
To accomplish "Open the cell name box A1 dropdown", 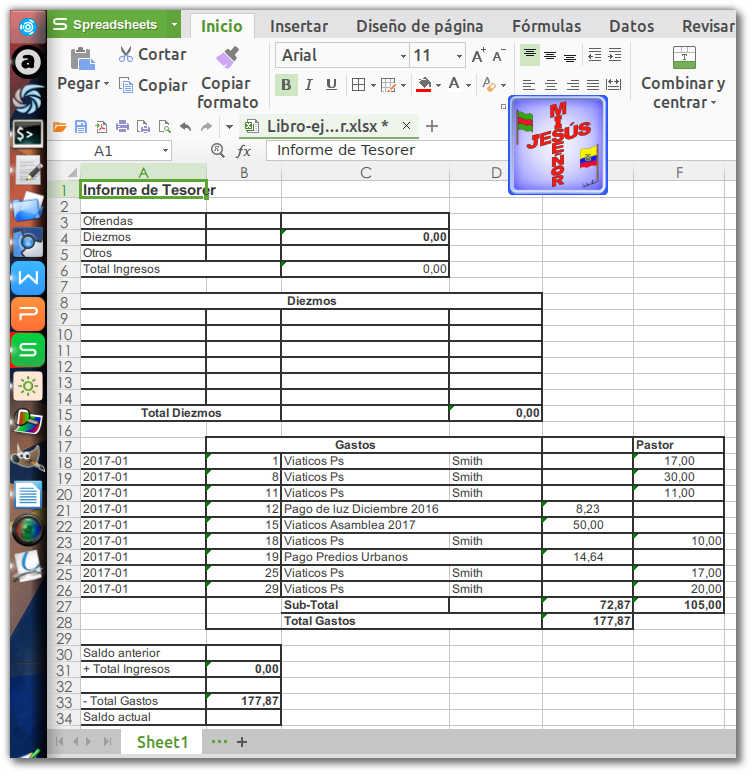I will (165, 151).
